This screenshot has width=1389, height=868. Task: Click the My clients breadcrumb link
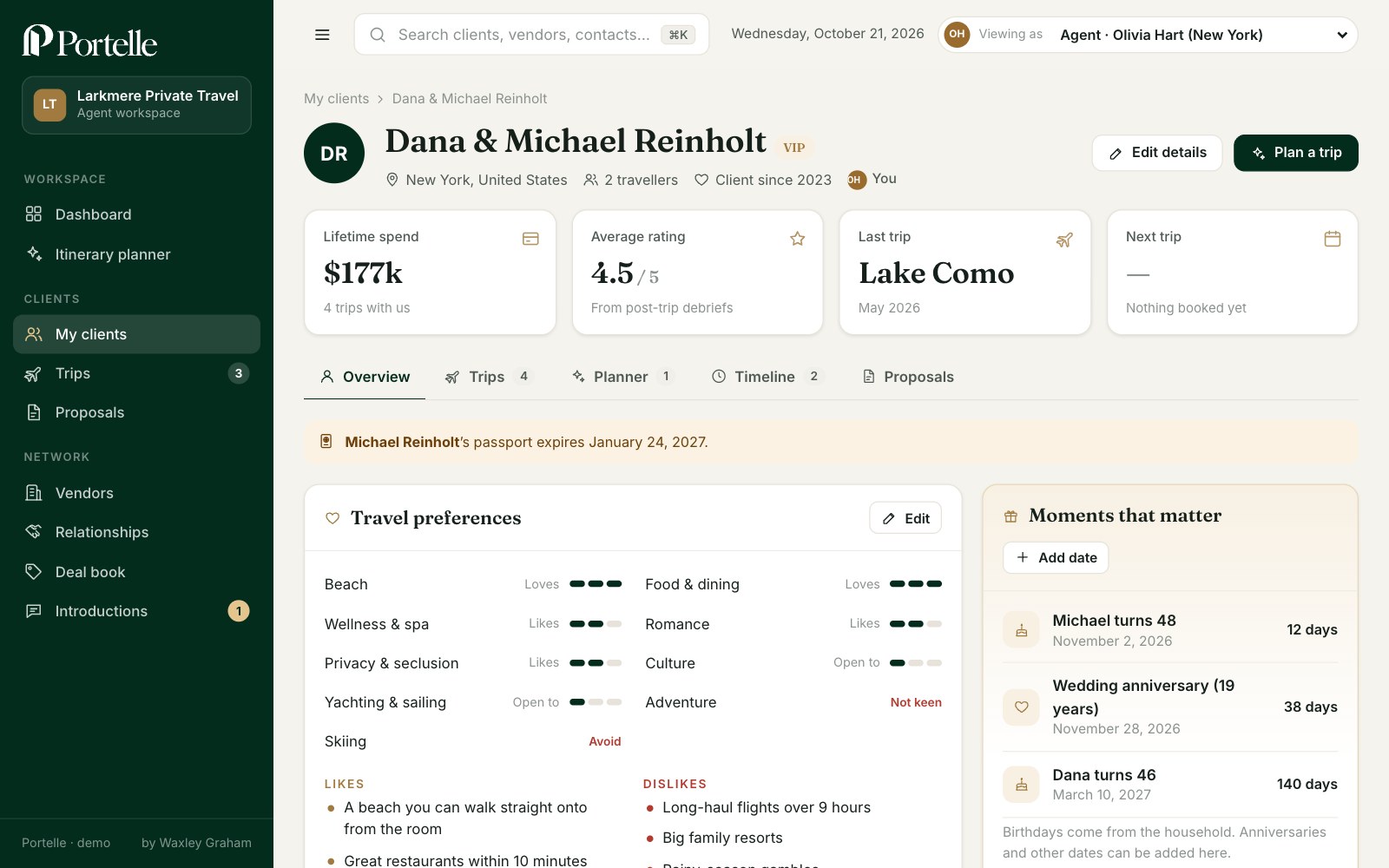(337, 99)
